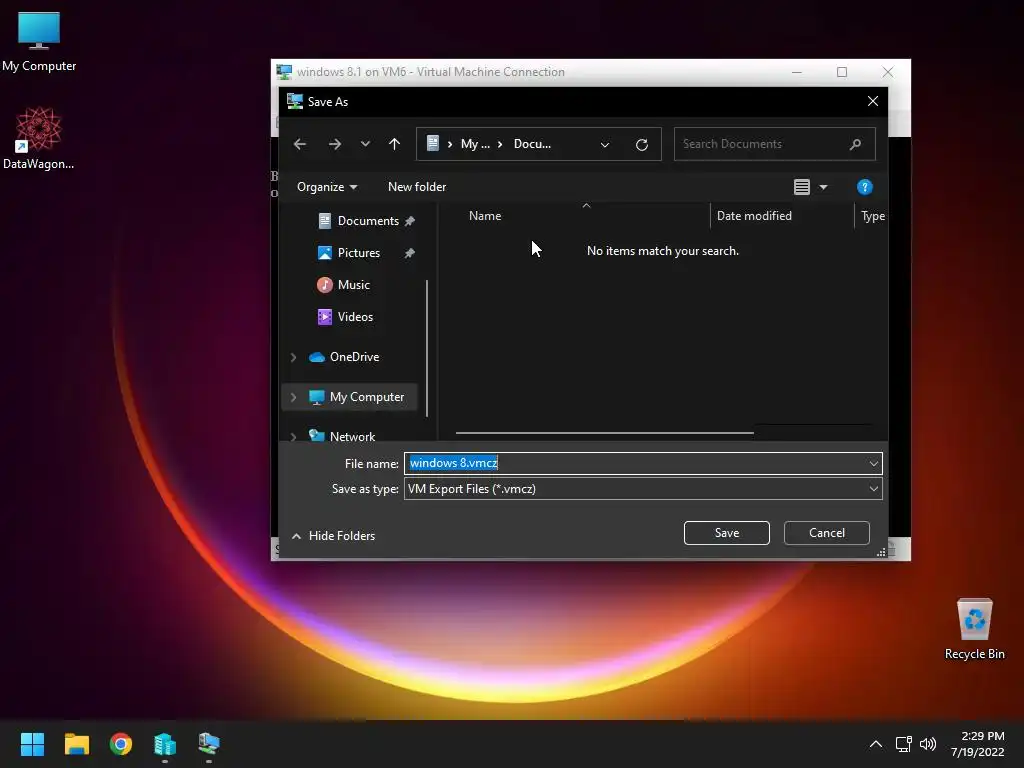Refresh the Documents folder listing
Screen dimensions: 1024x768
tap(642, 144)
